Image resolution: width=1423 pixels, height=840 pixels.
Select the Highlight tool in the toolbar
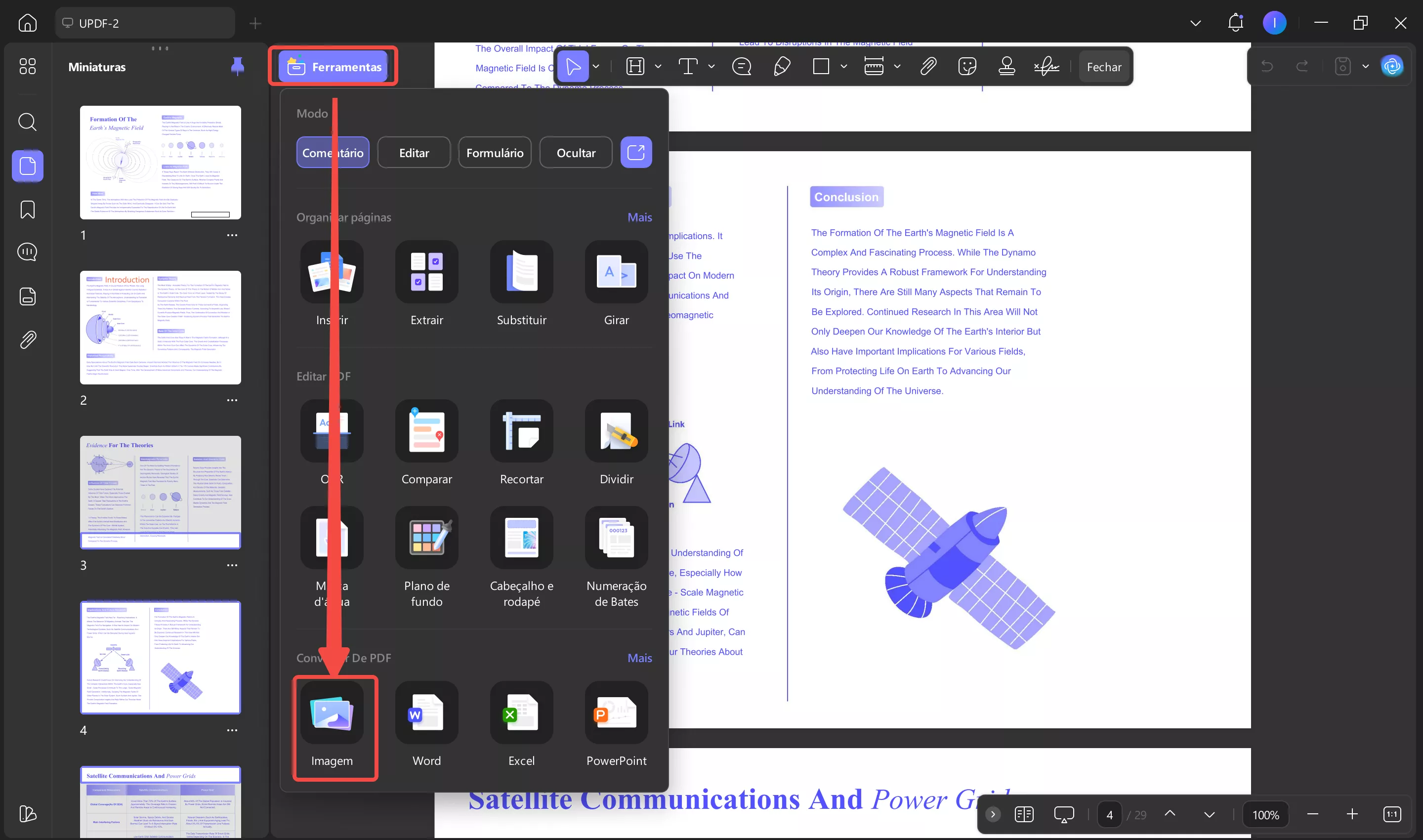[635, 66]
